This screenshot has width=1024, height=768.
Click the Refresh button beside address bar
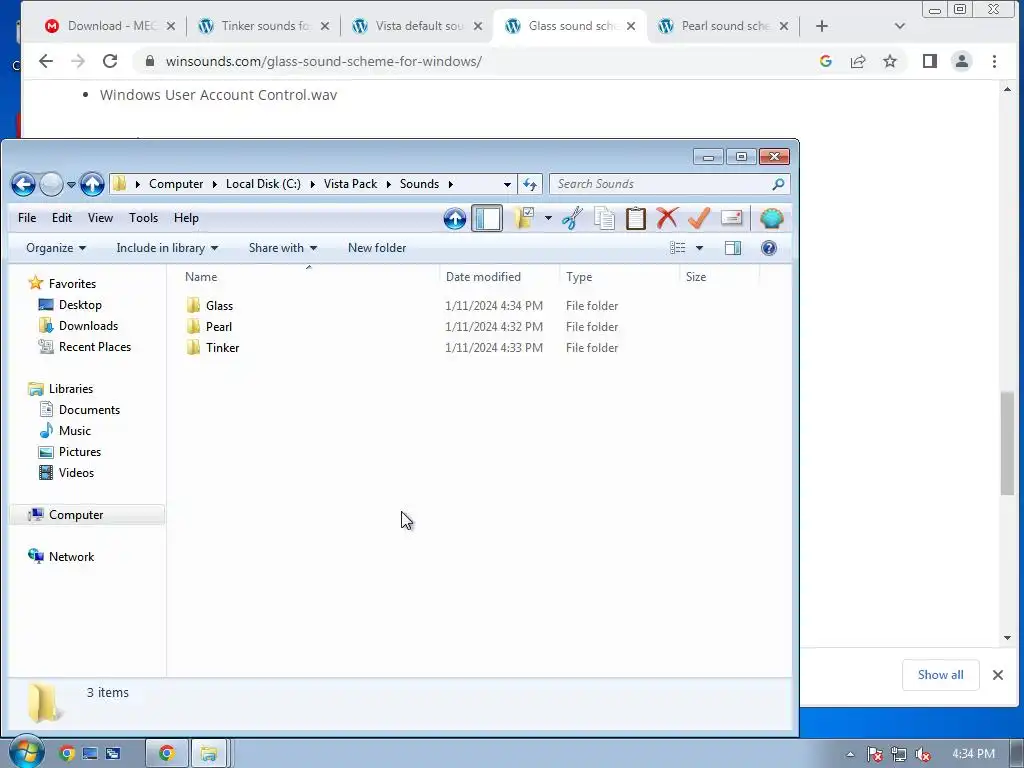[530, 184]
